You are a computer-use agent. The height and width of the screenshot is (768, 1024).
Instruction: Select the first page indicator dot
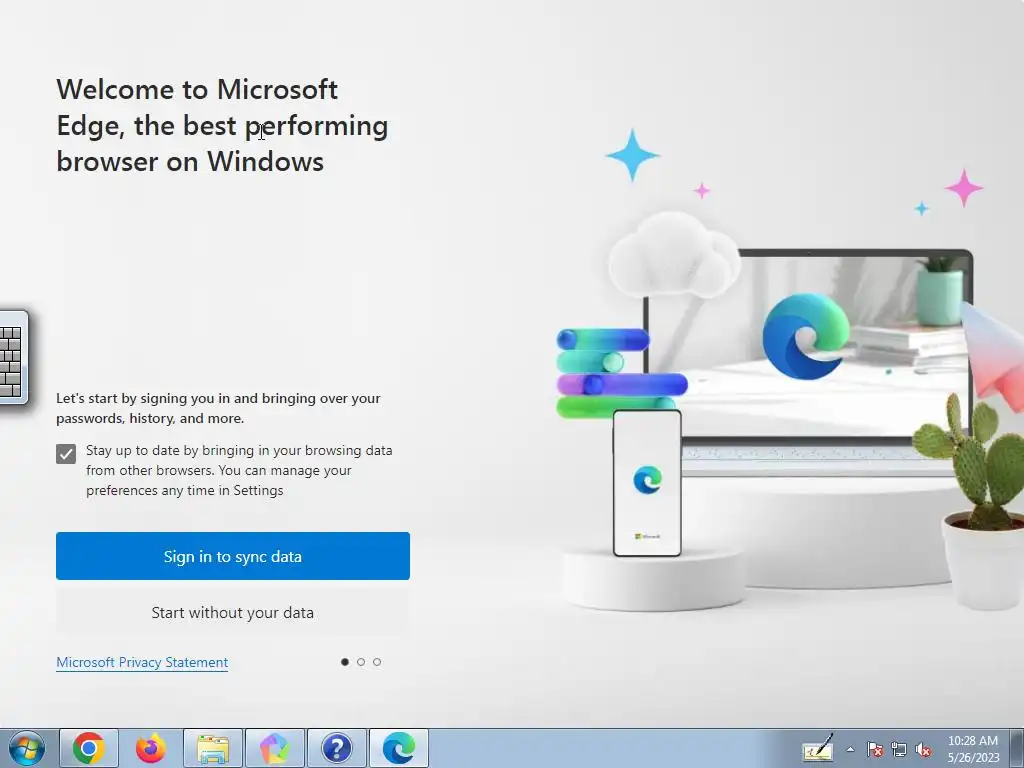pyautogui.click(x=345, y=662)
